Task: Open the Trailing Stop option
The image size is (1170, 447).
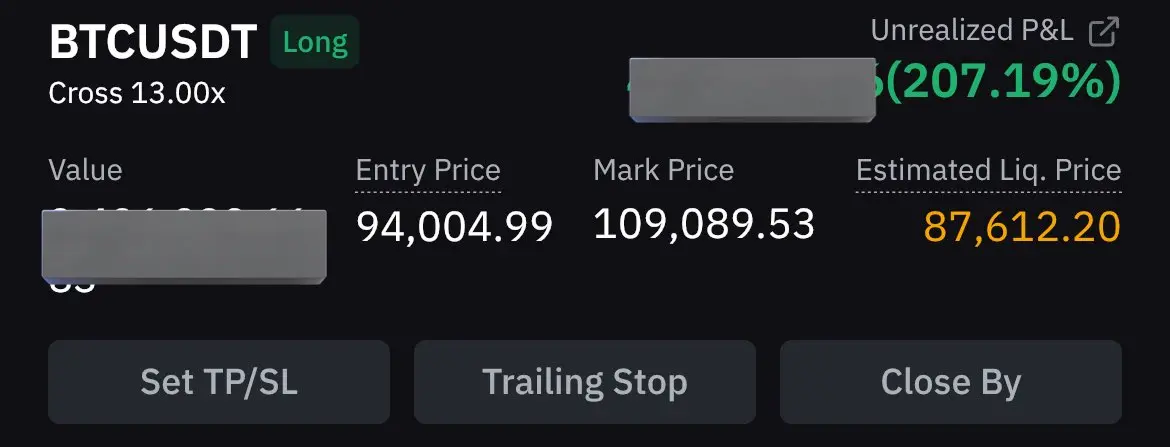Action: click(x=584, y=382)
